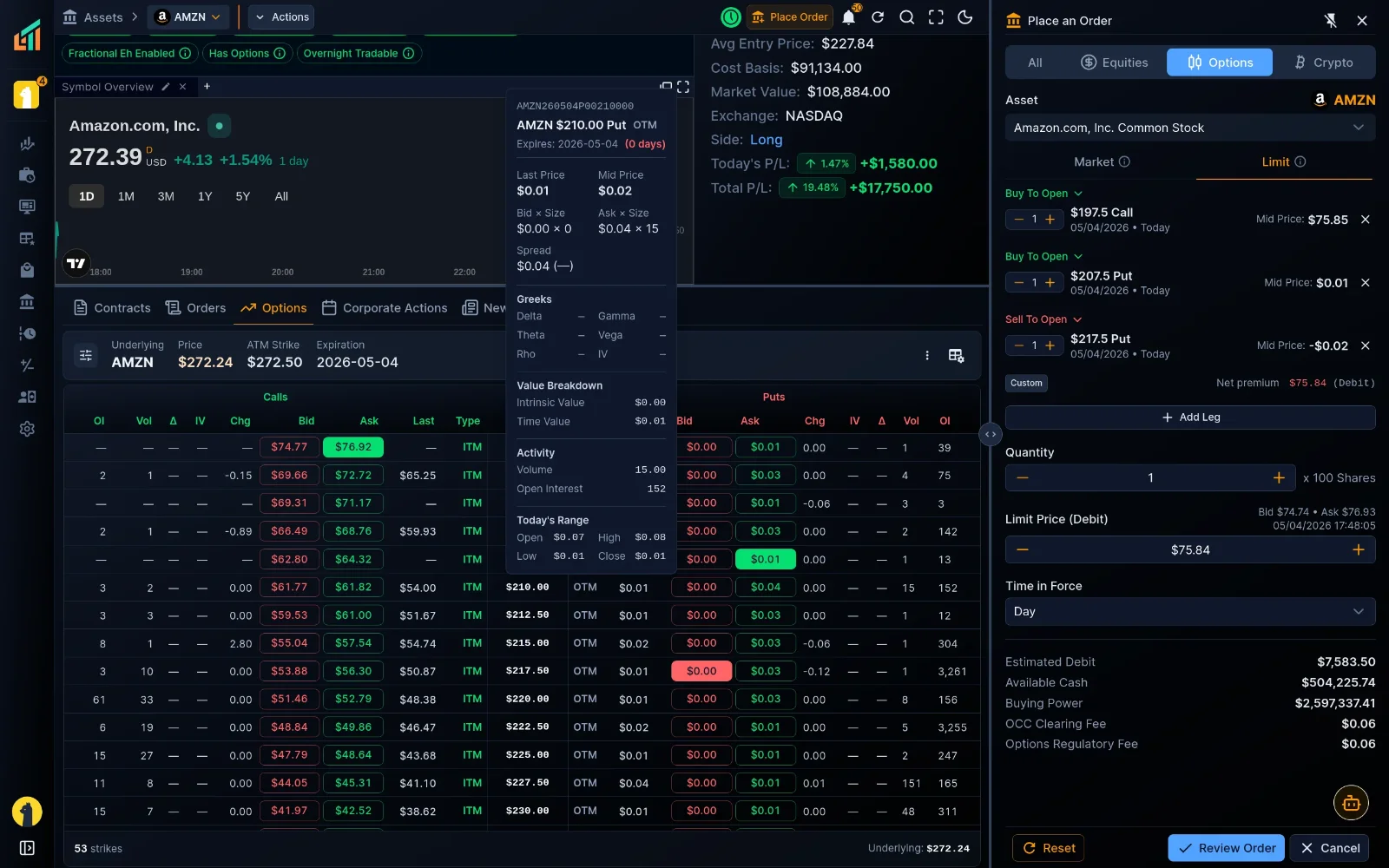Select the 3M chart range

[x=166, y=196]
